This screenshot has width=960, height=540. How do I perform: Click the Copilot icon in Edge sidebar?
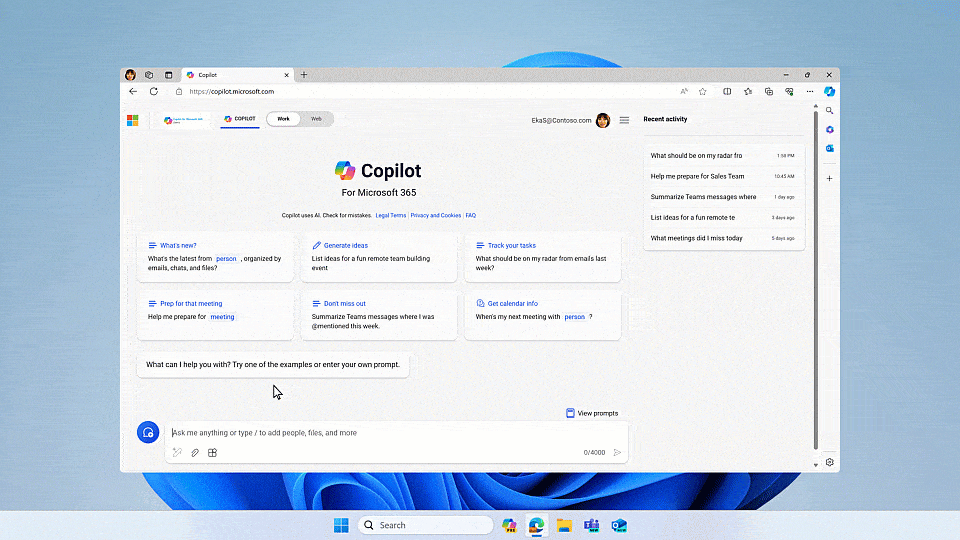(829, 91)
